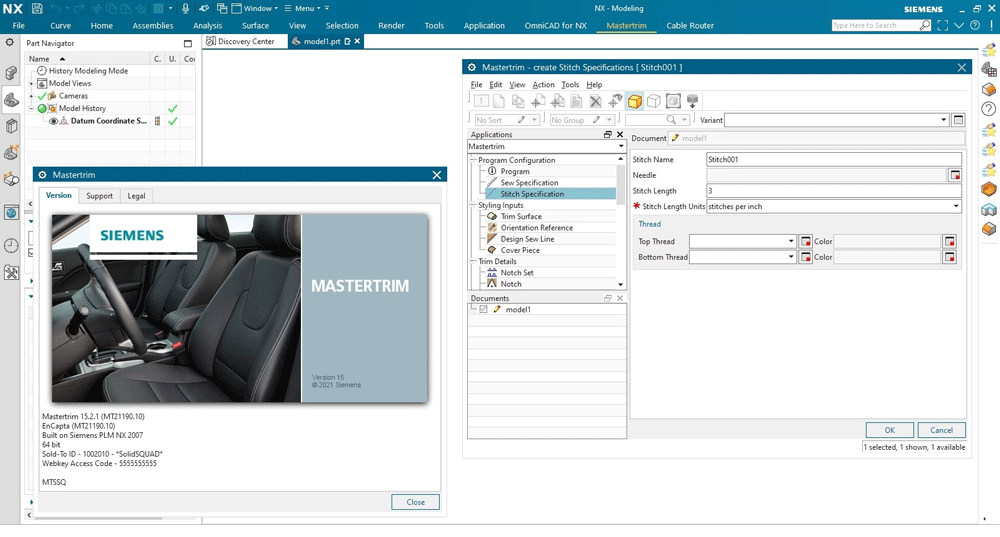Screen dimensions: 1000x537
Task: Click the microphone voice command icon
Action: (x=185, y=8)
